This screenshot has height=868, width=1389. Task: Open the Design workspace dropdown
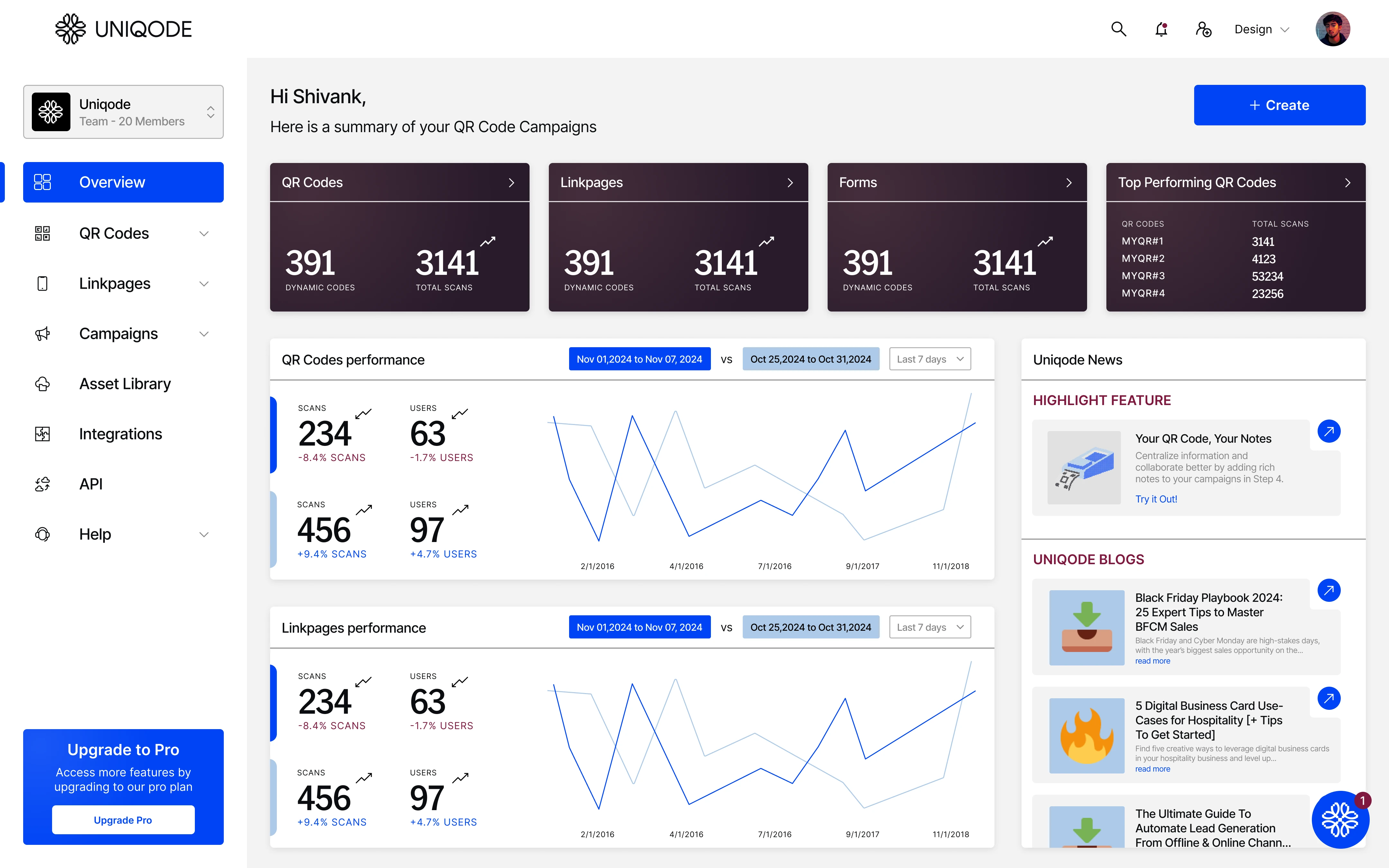pos(1262,29)
